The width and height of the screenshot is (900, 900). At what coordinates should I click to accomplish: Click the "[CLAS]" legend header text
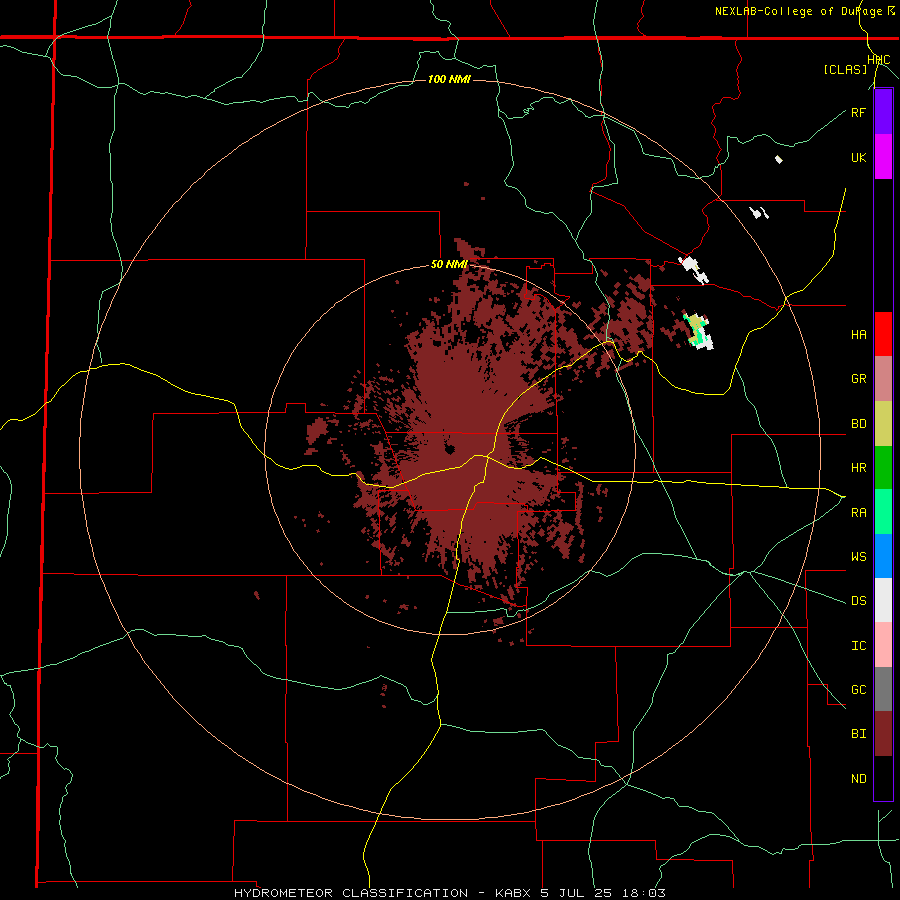845,69
